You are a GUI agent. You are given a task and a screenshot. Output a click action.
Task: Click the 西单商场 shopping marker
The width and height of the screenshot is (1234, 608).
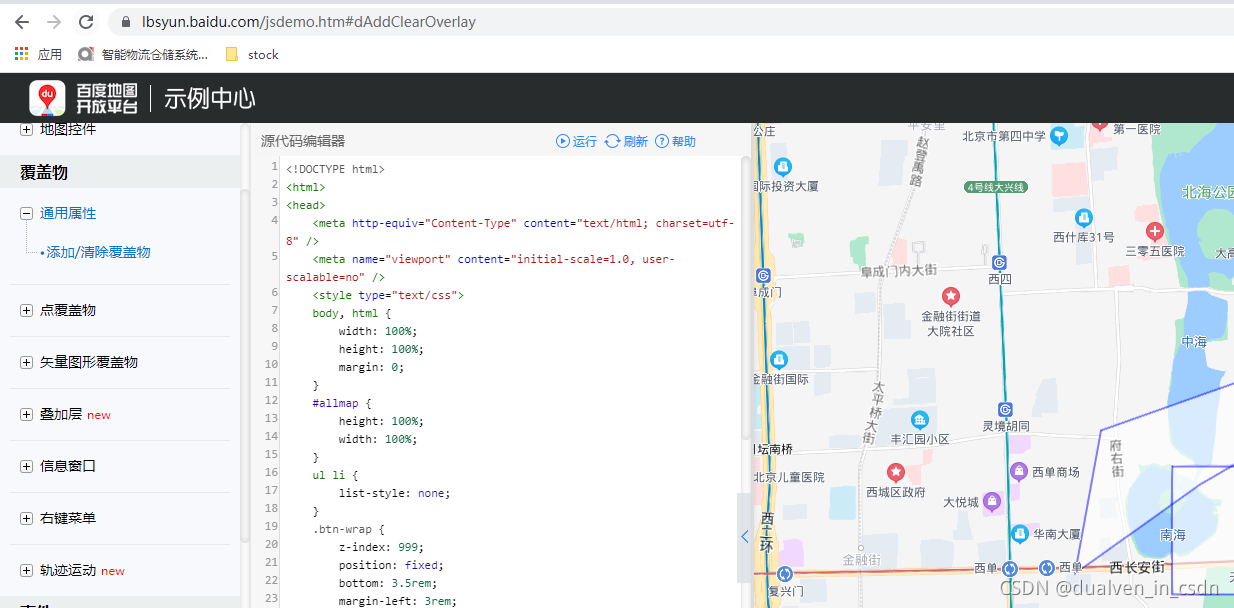click(1019, 471)
